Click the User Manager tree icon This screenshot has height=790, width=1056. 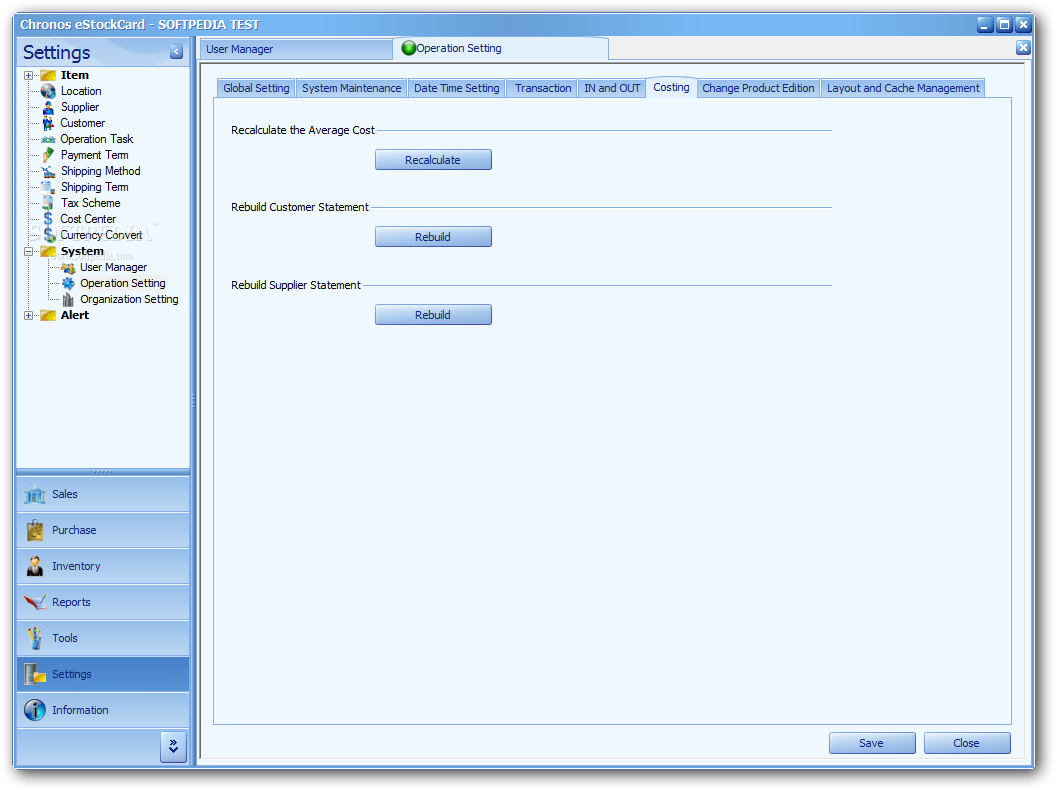click(x=68, y=267)
